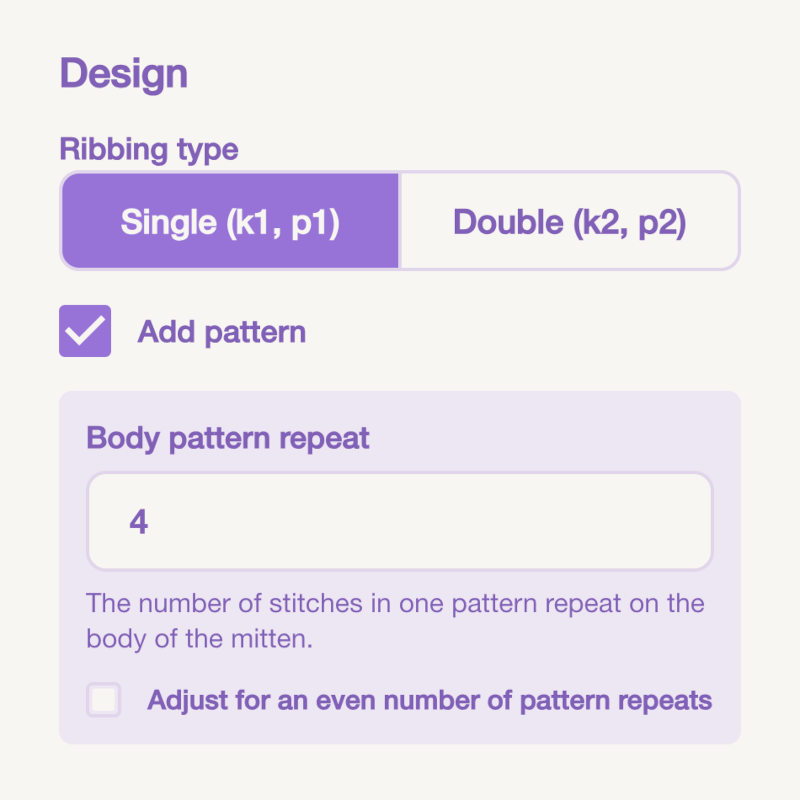Click the Ribbing type label
The image size is (800, 800).
[x=149, y=149]
